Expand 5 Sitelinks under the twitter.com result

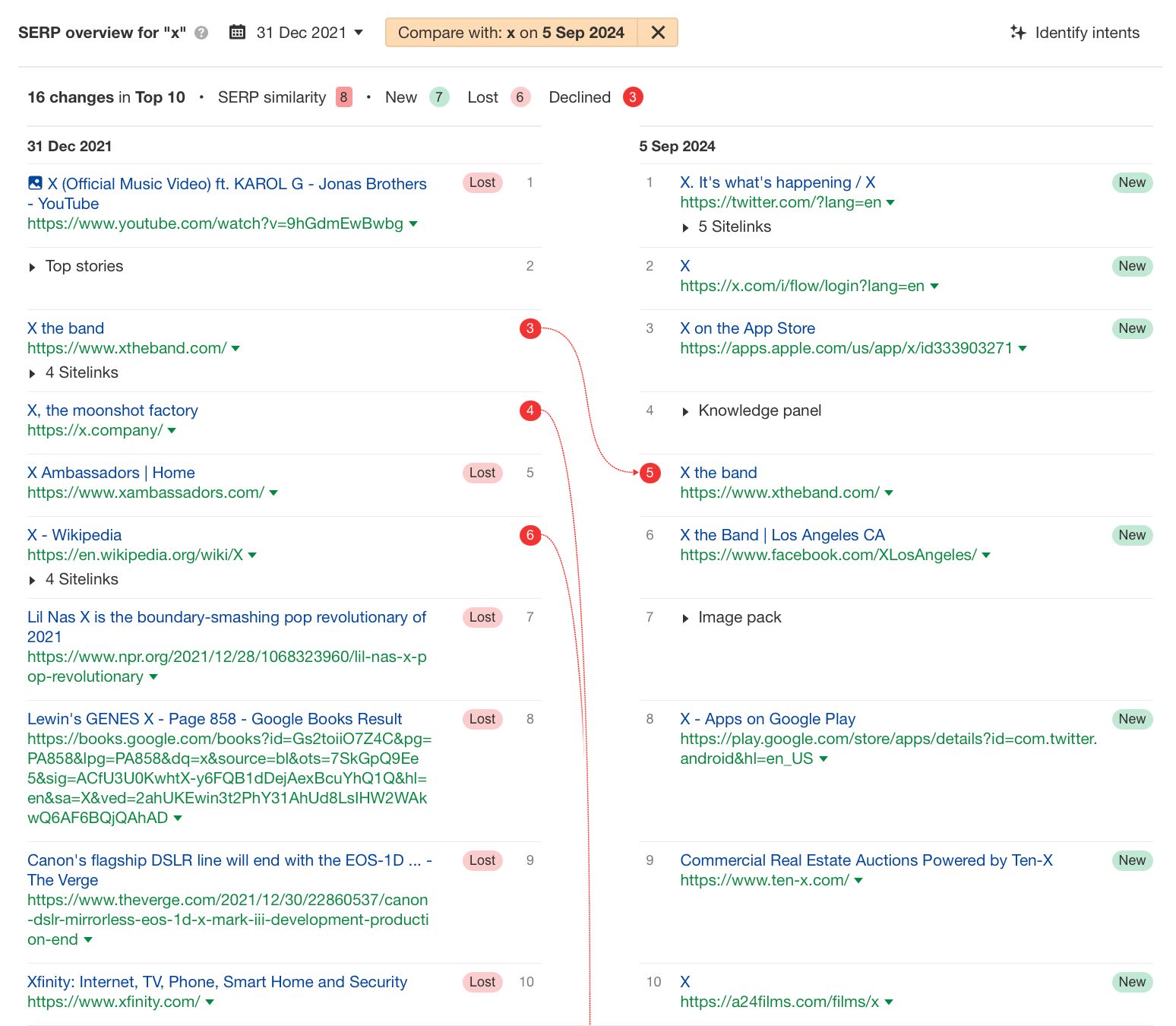tap(726, 226)
